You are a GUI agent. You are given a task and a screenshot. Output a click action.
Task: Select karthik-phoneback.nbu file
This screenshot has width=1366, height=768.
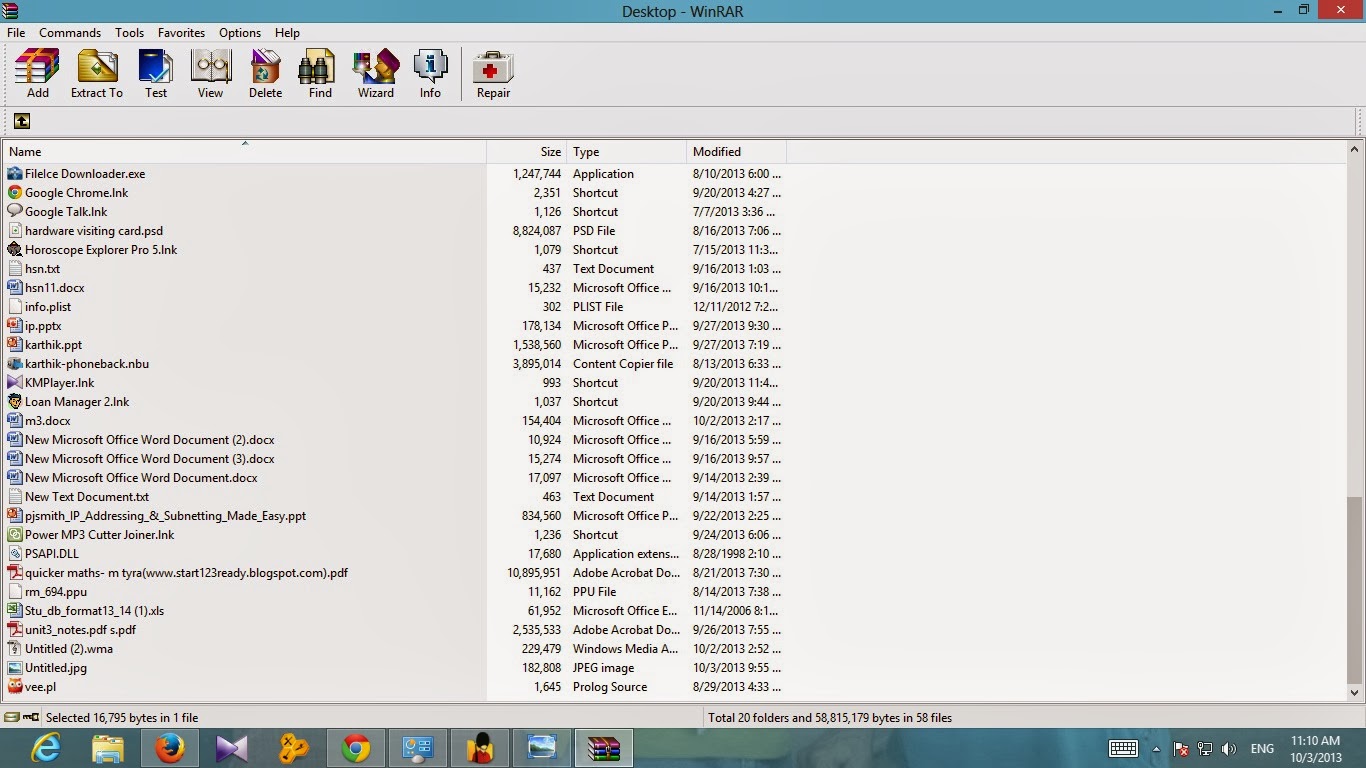coord(87,364)
